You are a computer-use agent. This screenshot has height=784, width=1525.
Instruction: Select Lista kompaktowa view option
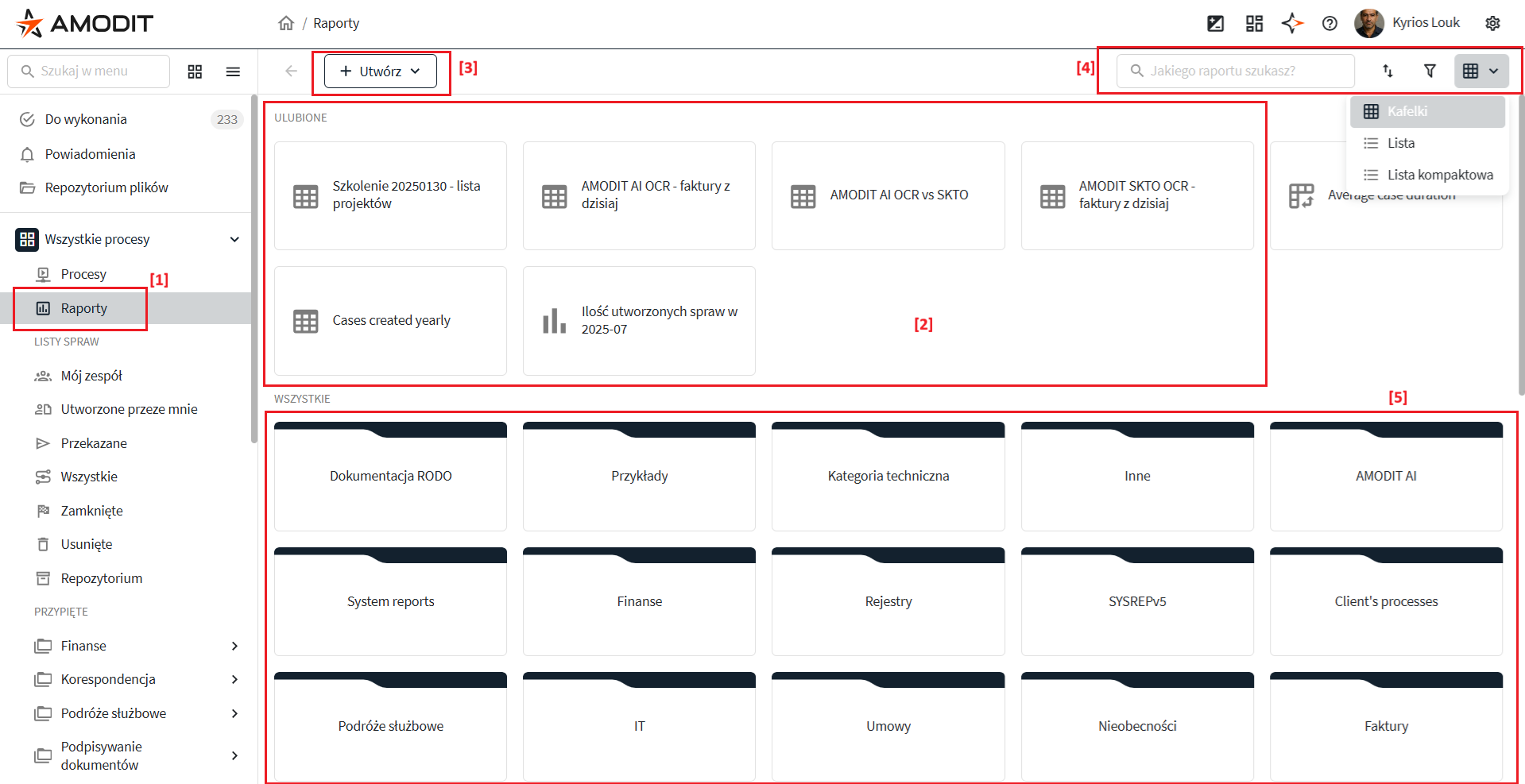click(1439, 175)
